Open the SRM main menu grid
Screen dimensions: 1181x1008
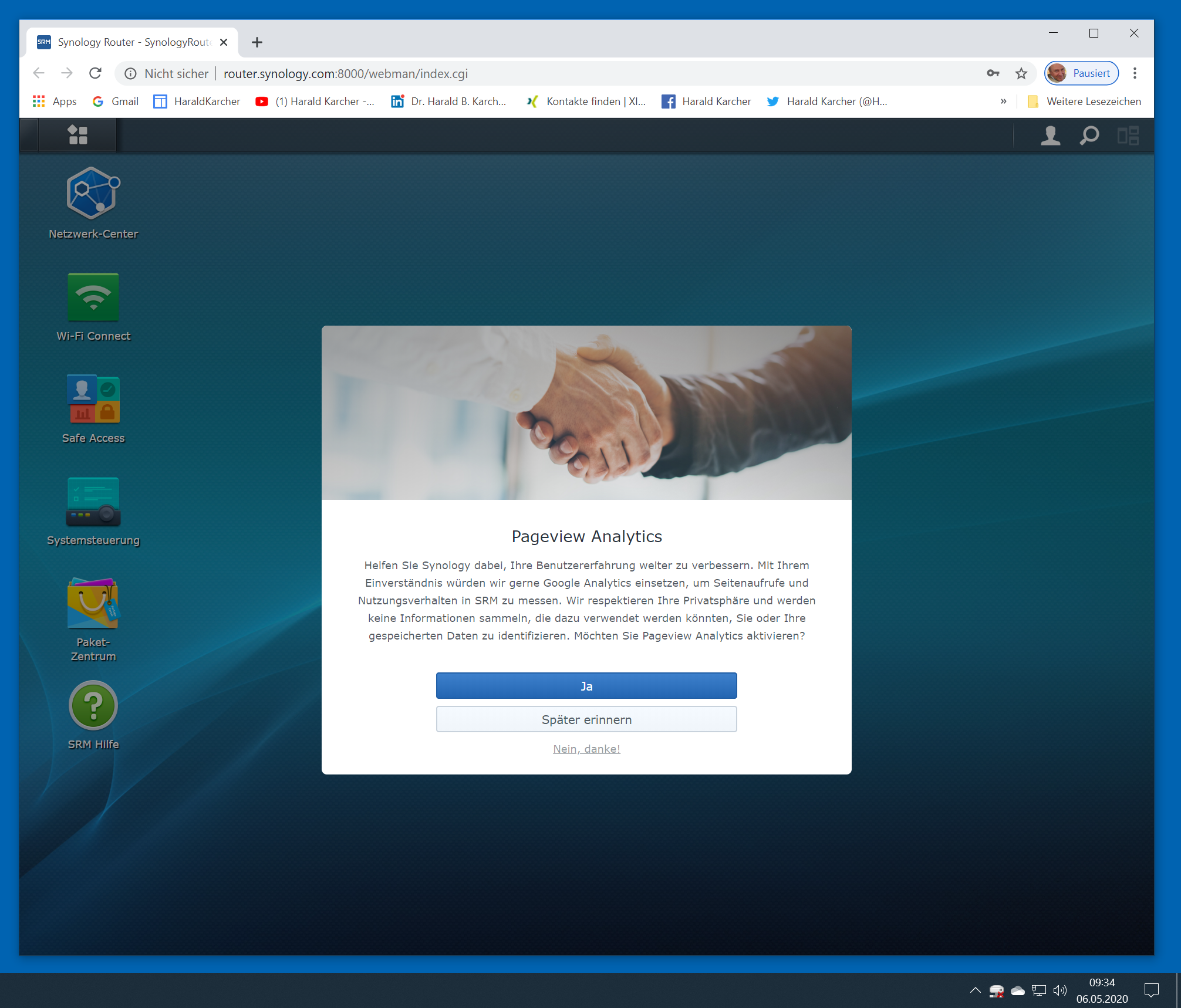[77, 135]
